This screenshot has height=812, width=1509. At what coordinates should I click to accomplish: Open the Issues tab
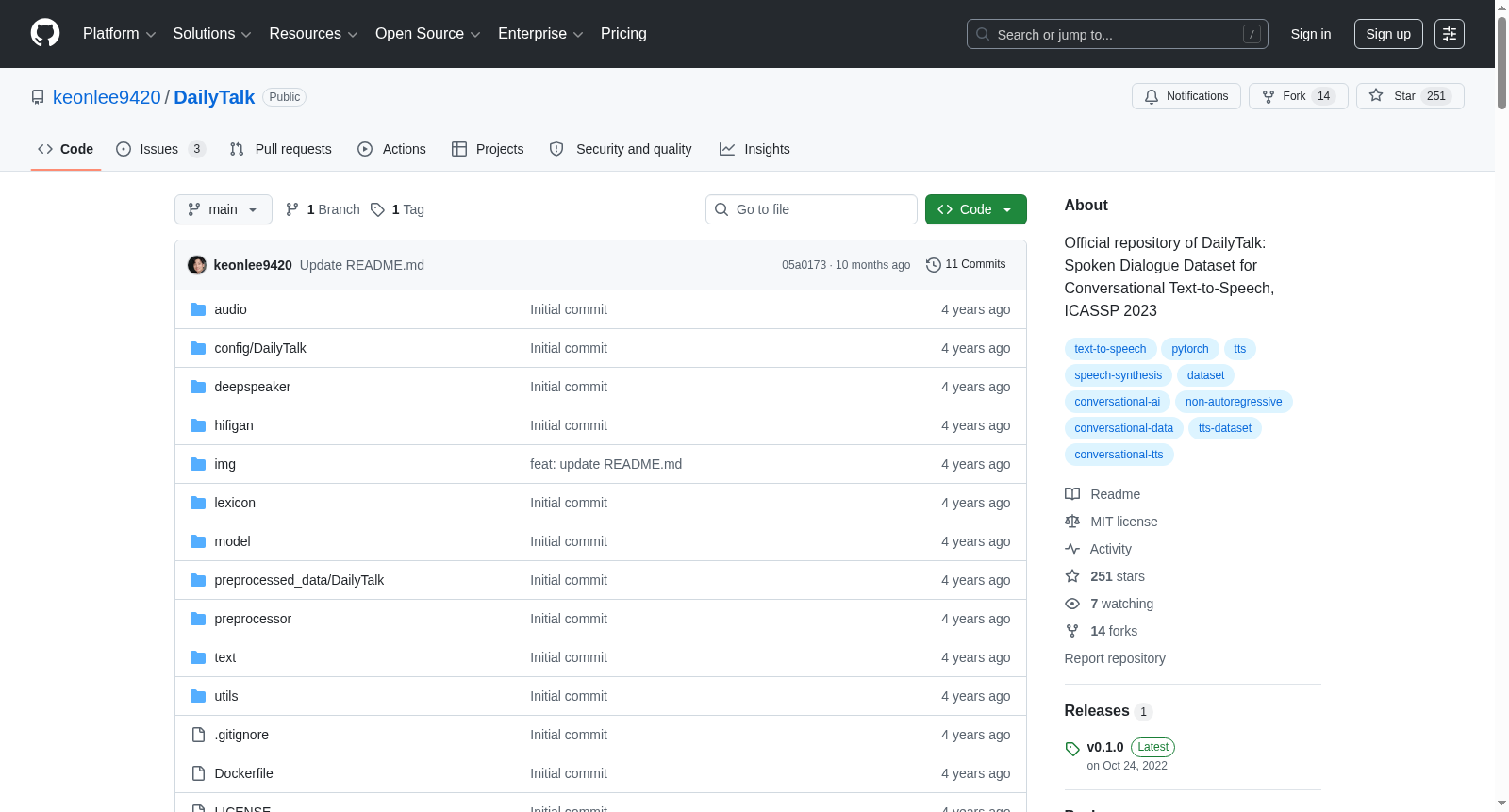coord(160,149)
